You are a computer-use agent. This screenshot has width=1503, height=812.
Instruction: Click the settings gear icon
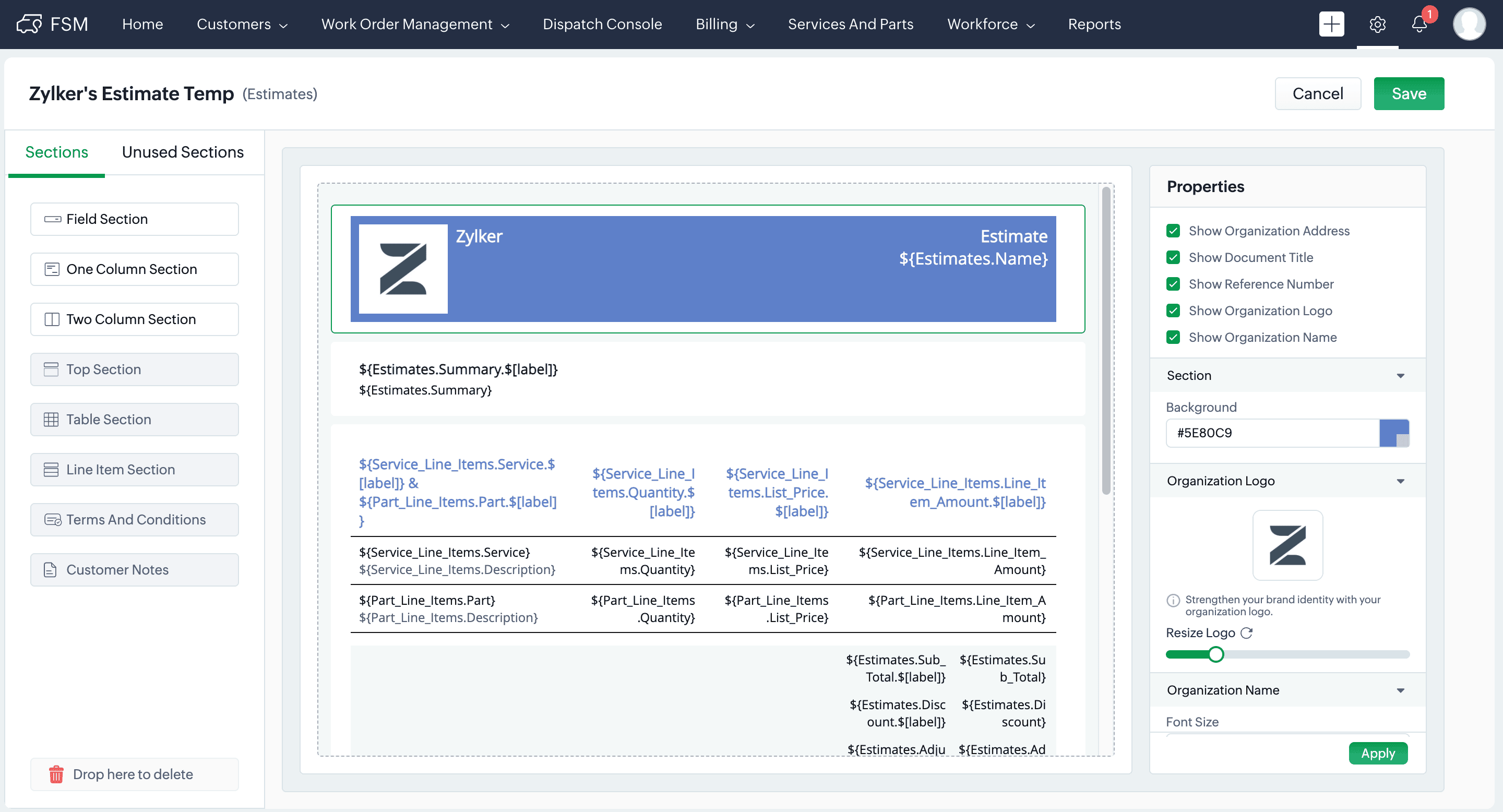pos(1377,25)
